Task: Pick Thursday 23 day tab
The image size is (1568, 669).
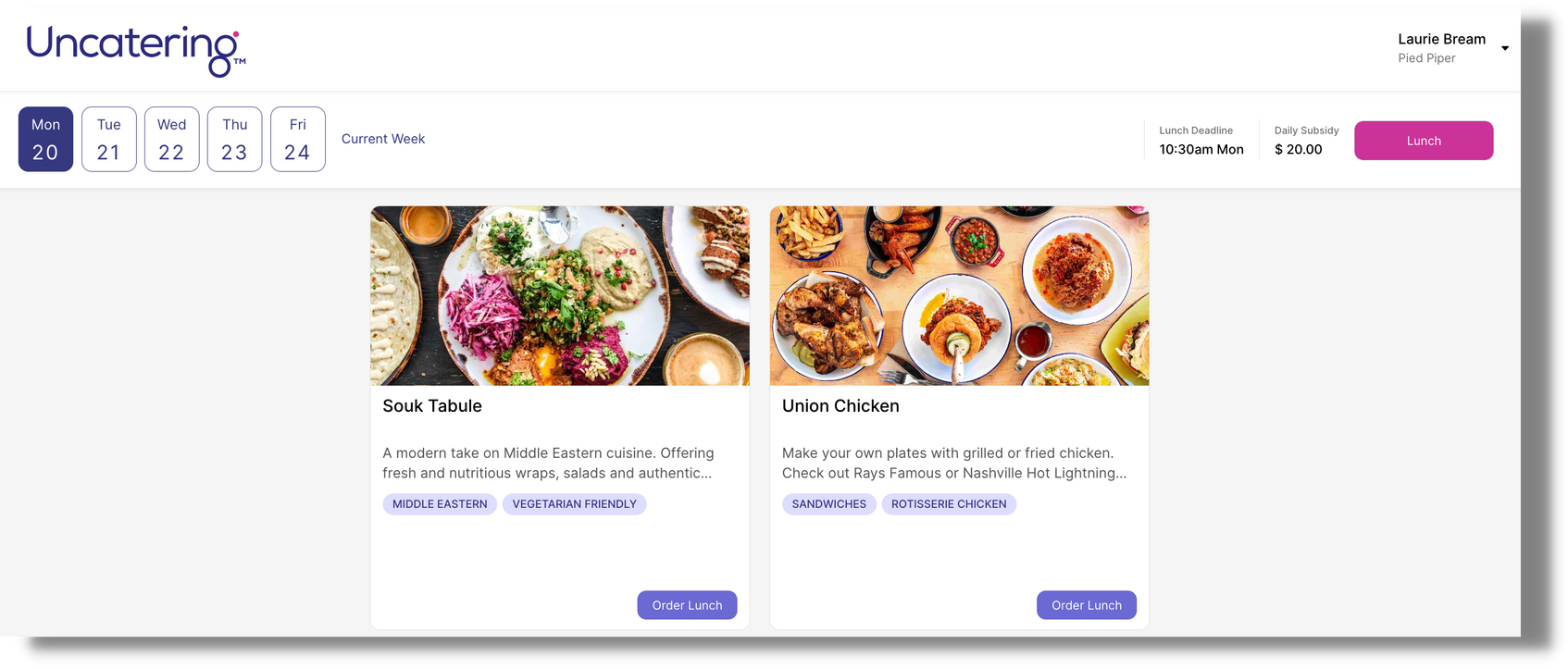Action: click(x=235, y=139)
